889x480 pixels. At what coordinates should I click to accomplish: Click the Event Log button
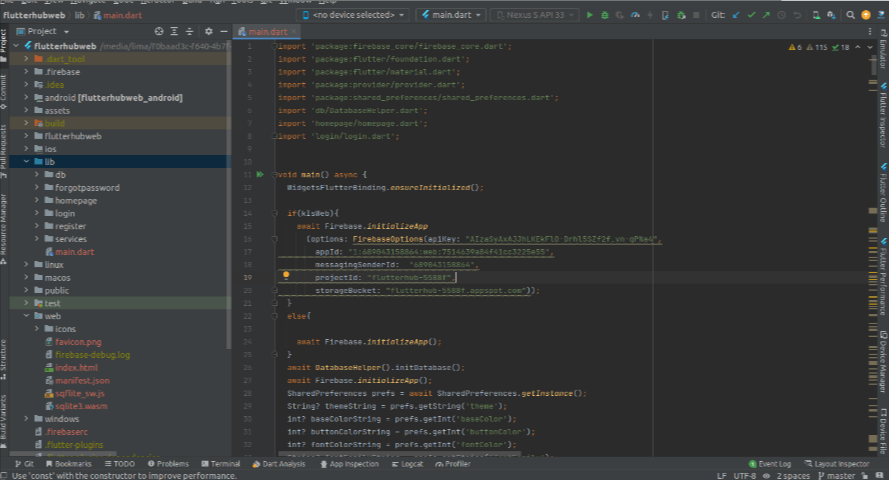(x=775, y=464)
